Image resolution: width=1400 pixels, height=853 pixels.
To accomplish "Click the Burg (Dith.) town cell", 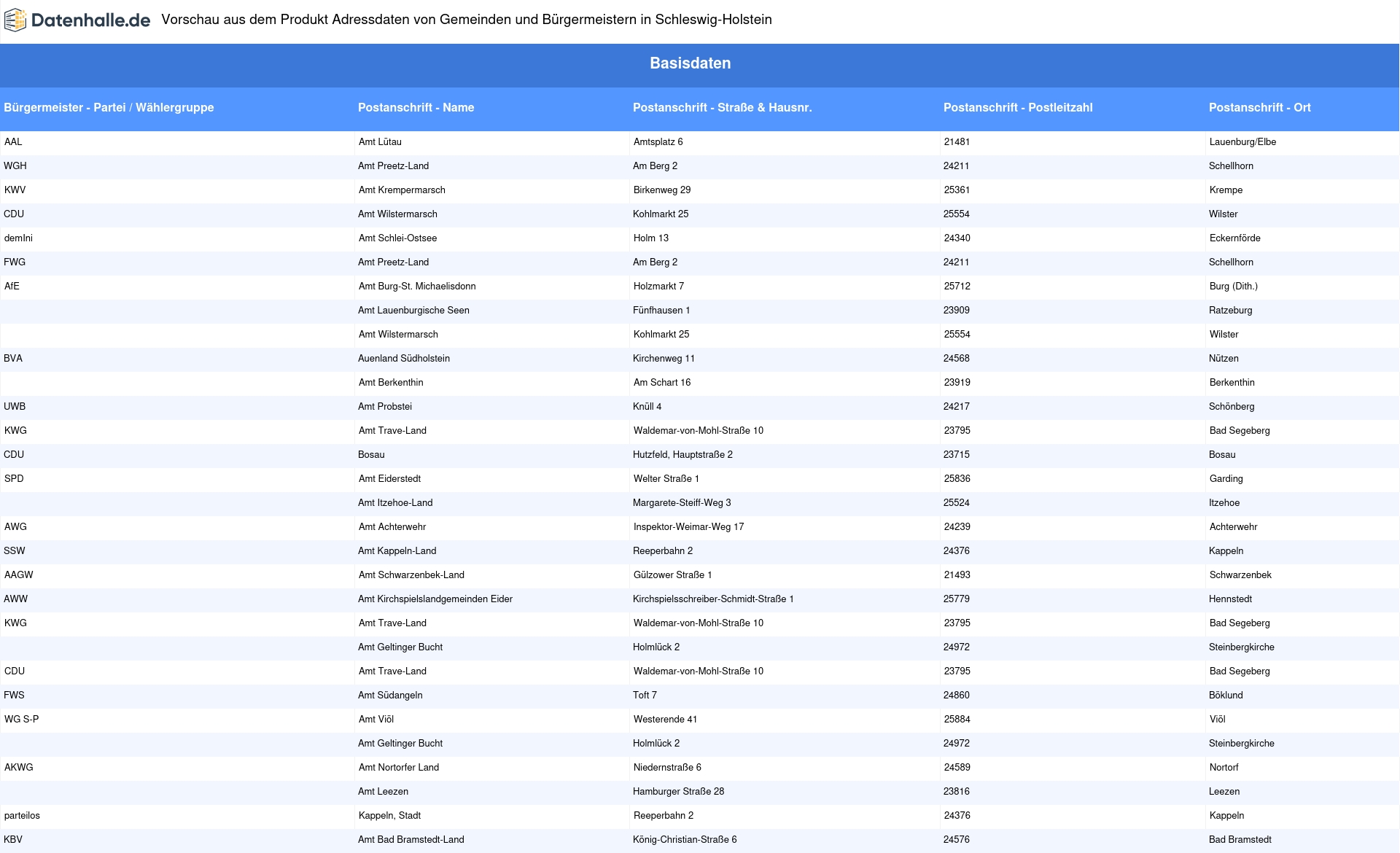I will point(1233,287).
